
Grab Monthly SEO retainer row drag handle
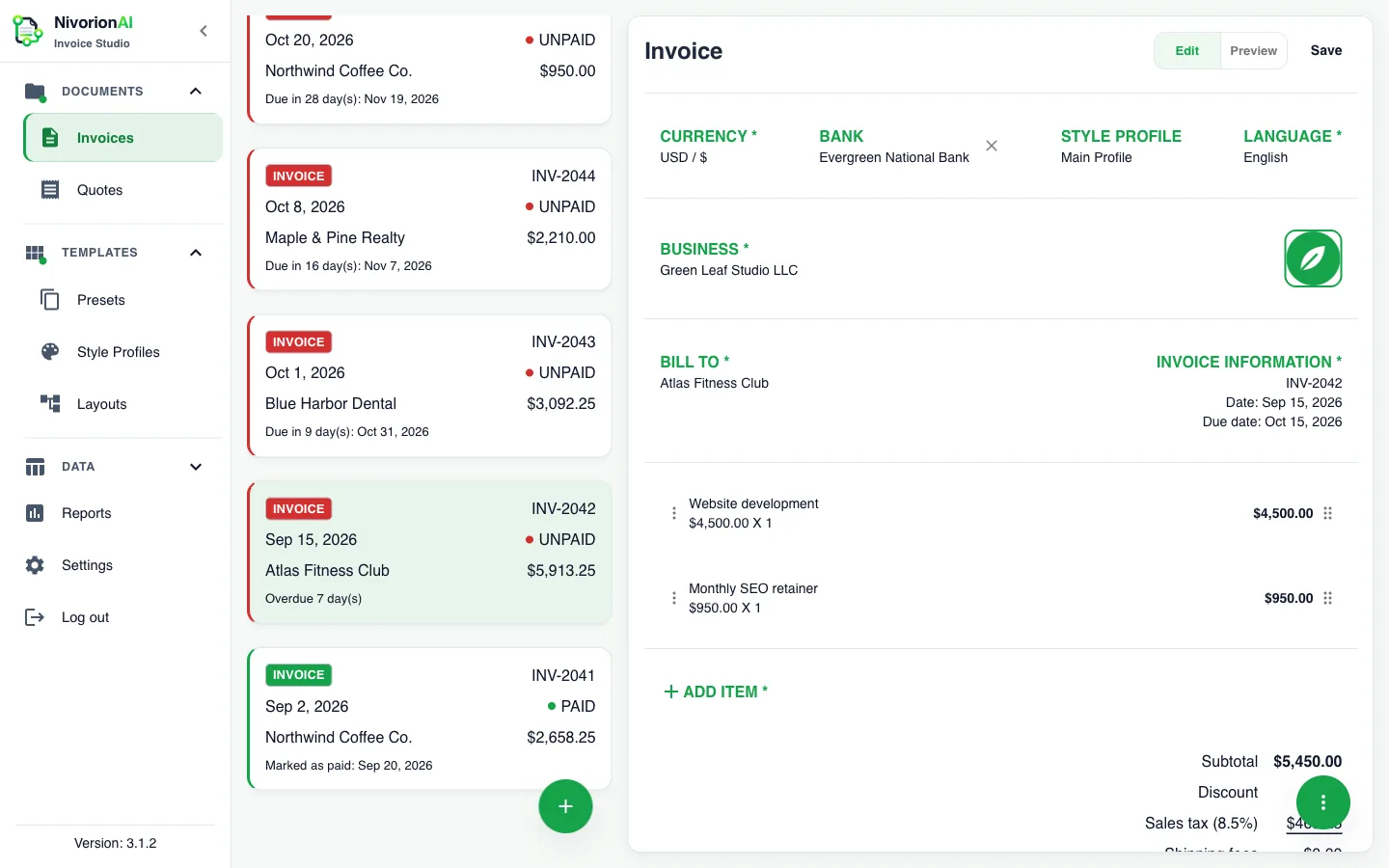tap(1328, 598)
